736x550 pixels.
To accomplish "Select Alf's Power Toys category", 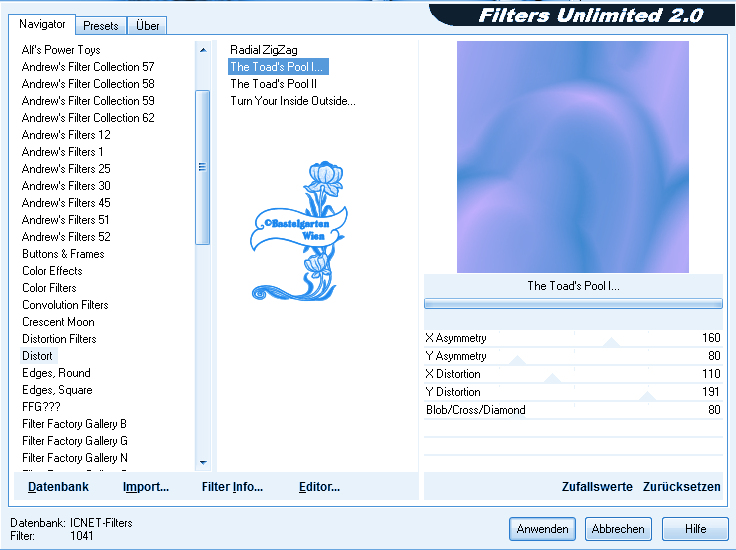I will click(61, 50).
